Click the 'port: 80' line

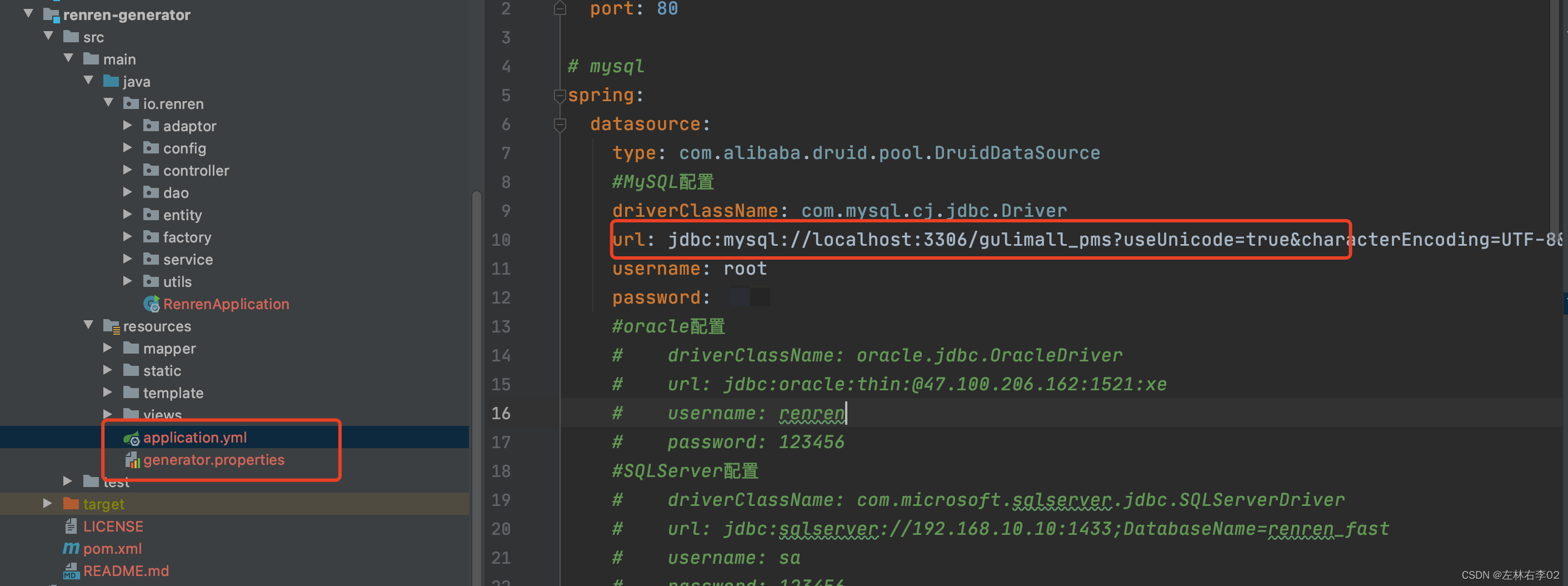pyautogui.click(x=633, y=8)
